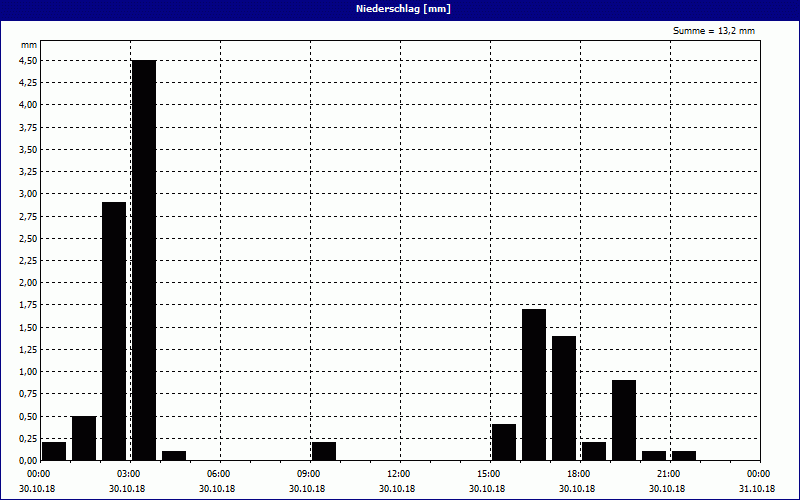Select the 0,50 mm bar after 00:00
Viewport: 800px width, 500px height.
(x=84, y=438)
